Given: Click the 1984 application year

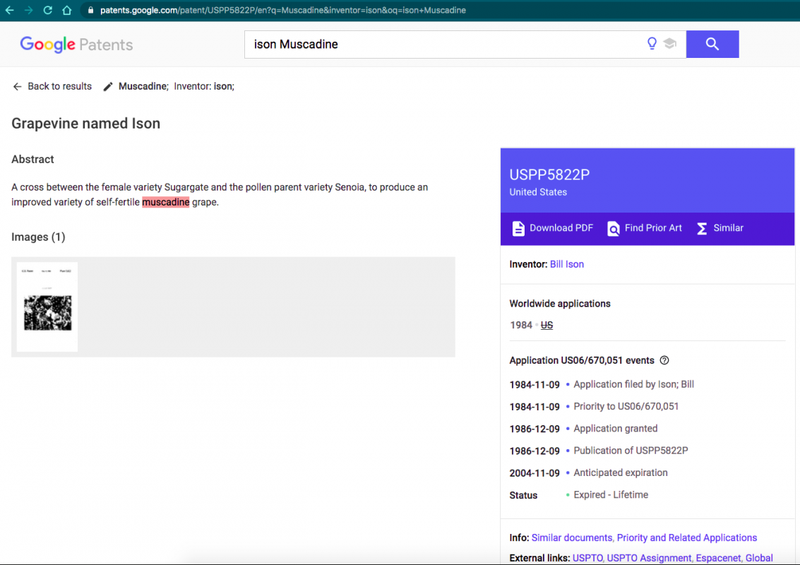Looking at the screenshot, I should (x=521, y=325).
